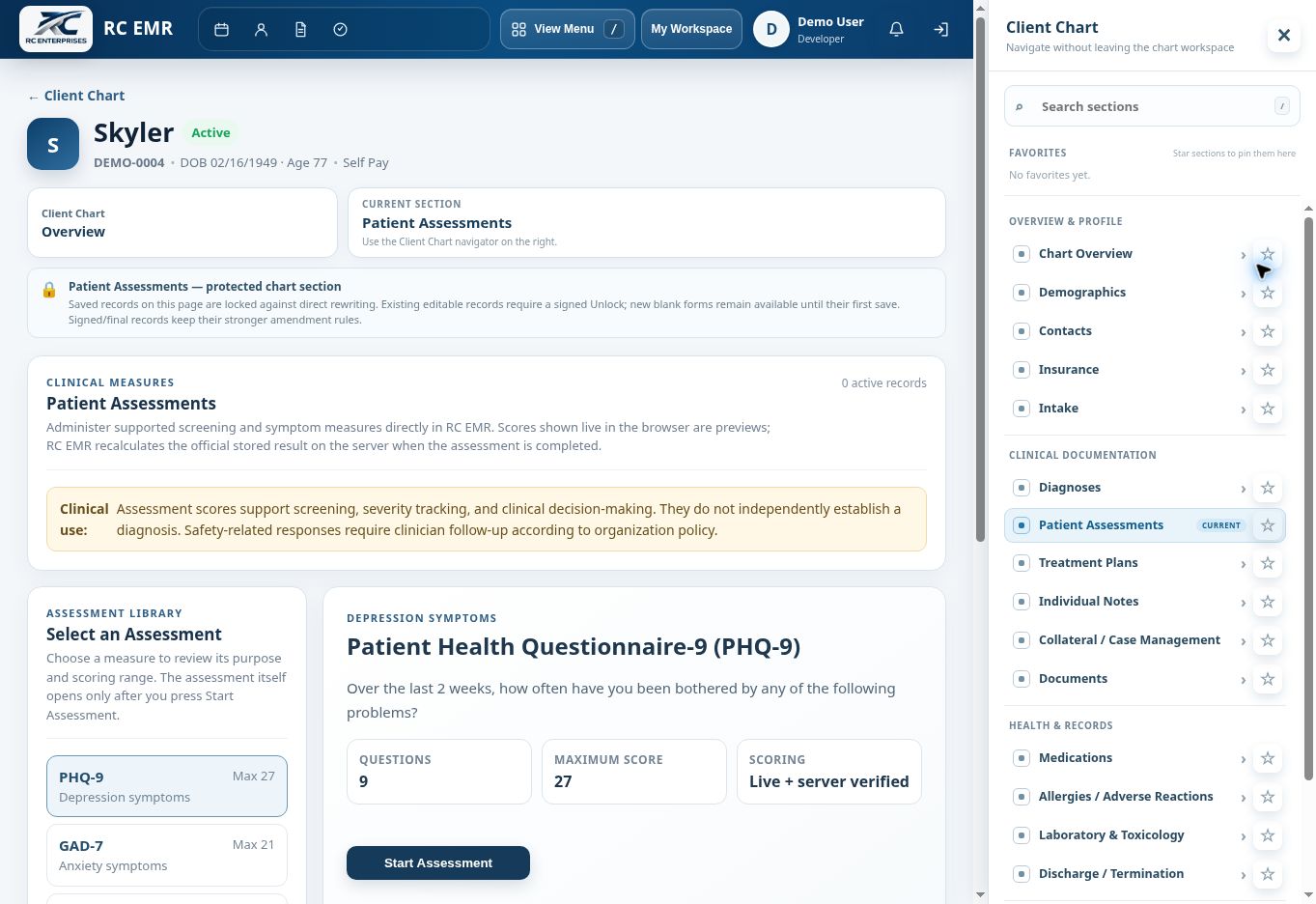This screenshot has width=1316, height=904.
Task: Star the Insurance section
Action: pos(1268,370)
